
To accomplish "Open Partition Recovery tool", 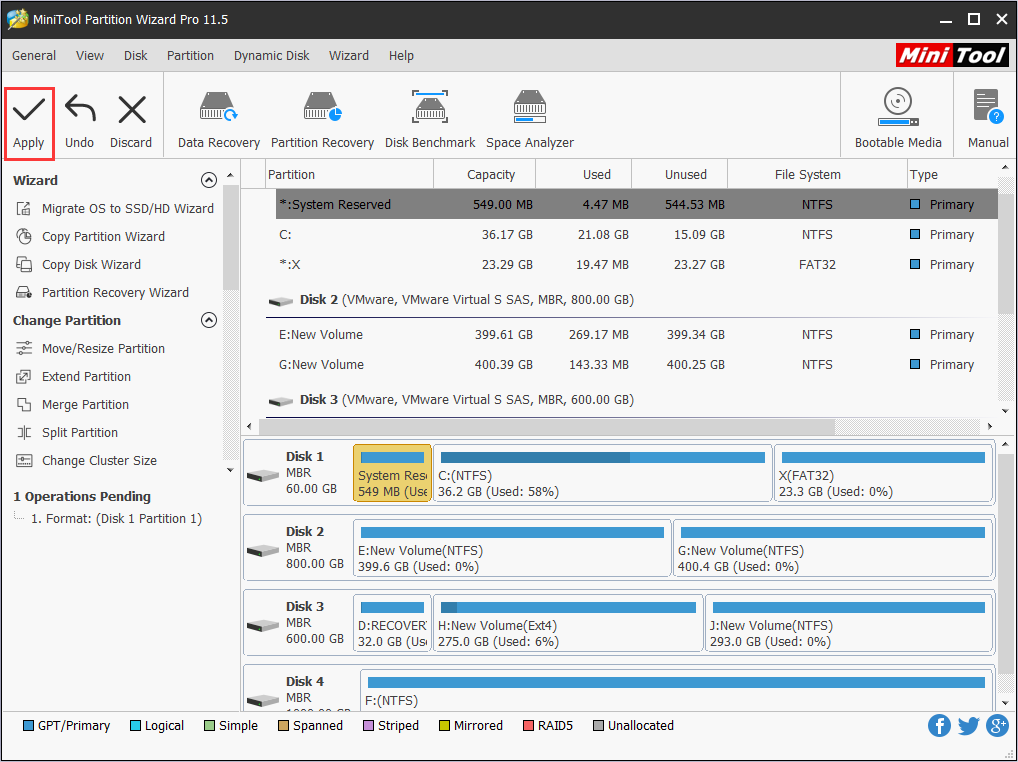I will point(323,121).
